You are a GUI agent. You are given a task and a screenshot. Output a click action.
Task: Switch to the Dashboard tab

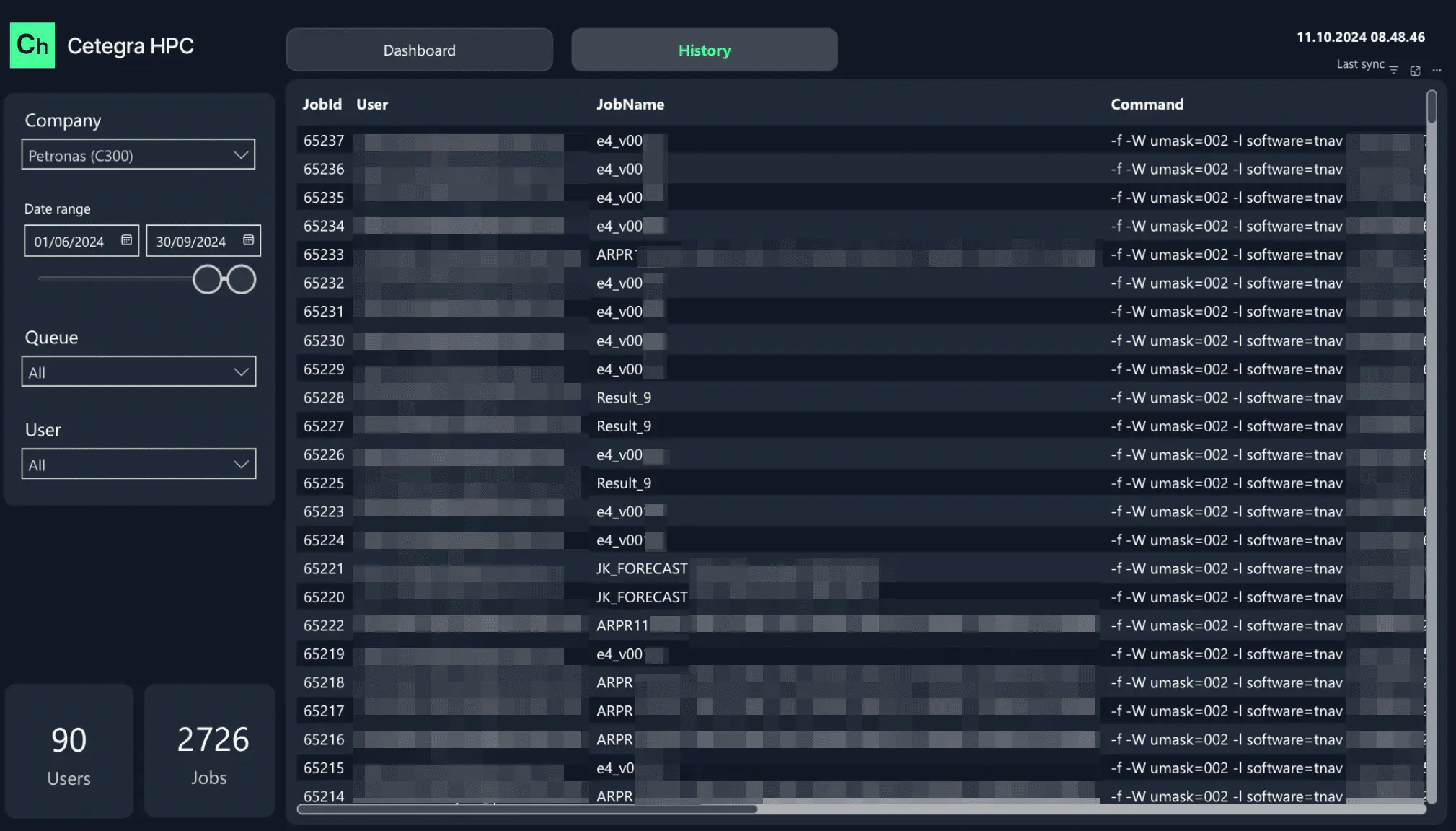[419, 50]
